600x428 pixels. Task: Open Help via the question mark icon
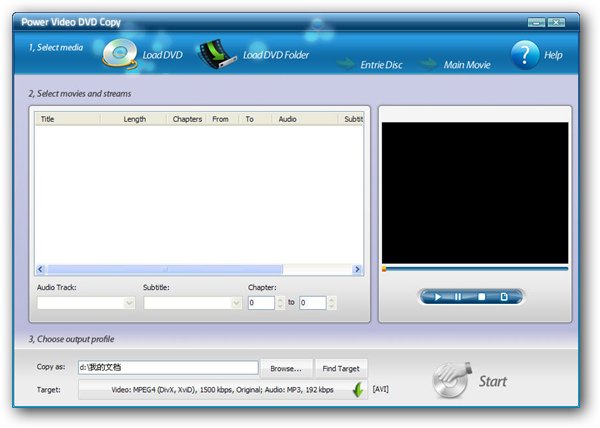(525, 55)
